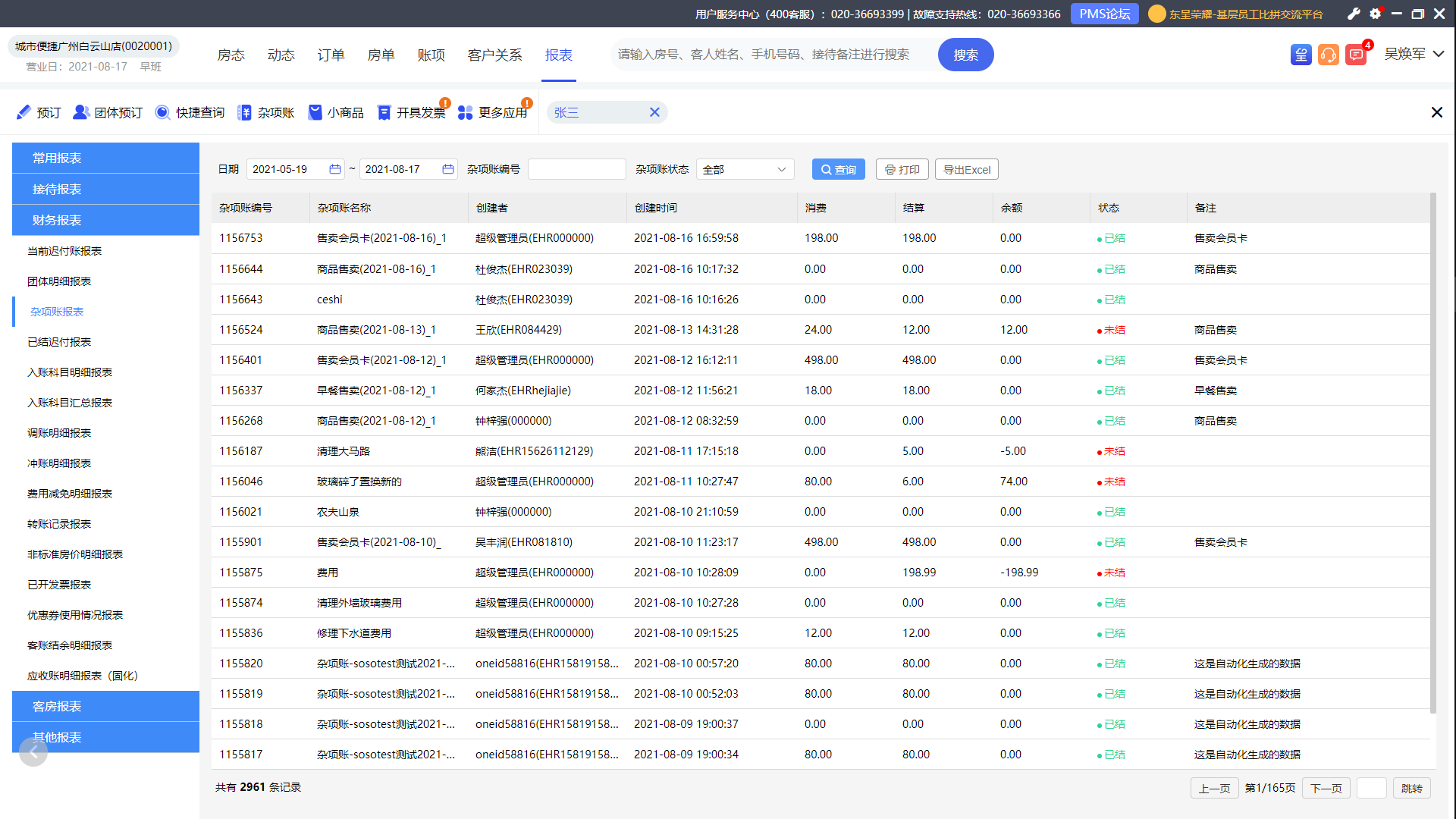Open 小商品 small goods shortcut
This screenshot has height=819, width=1456.
(x=336, y=112)
